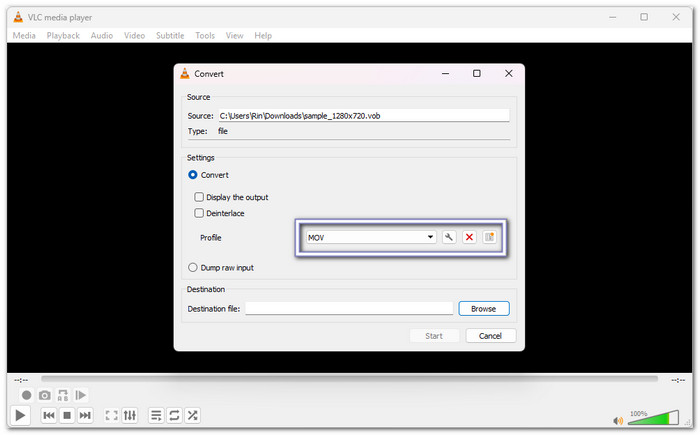Click the frame-by-frame step icon
Viewport: 700px width, 435px height.
80,395
